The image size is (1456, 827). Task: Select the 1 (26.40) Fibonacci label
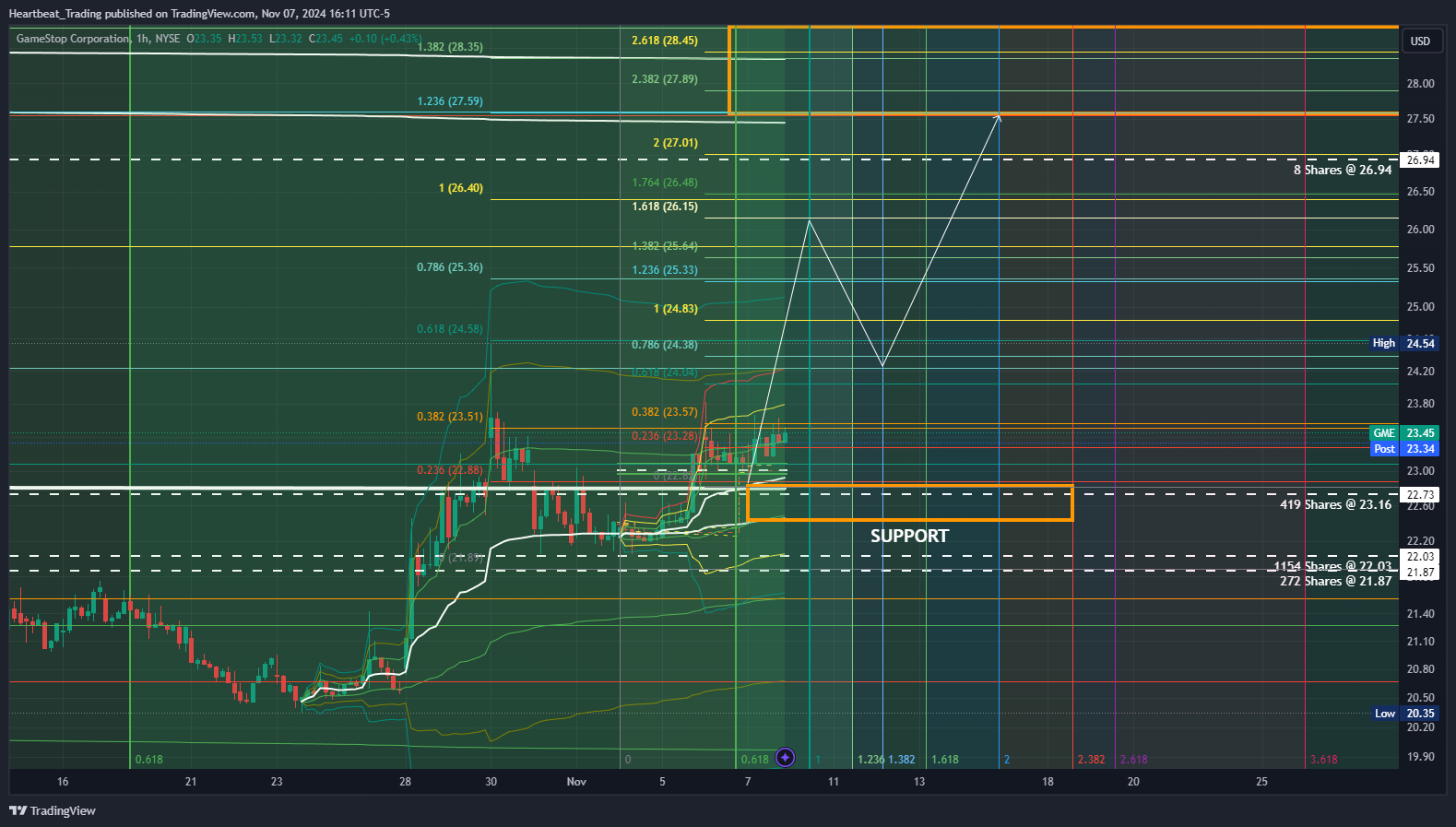click(461, 188)
